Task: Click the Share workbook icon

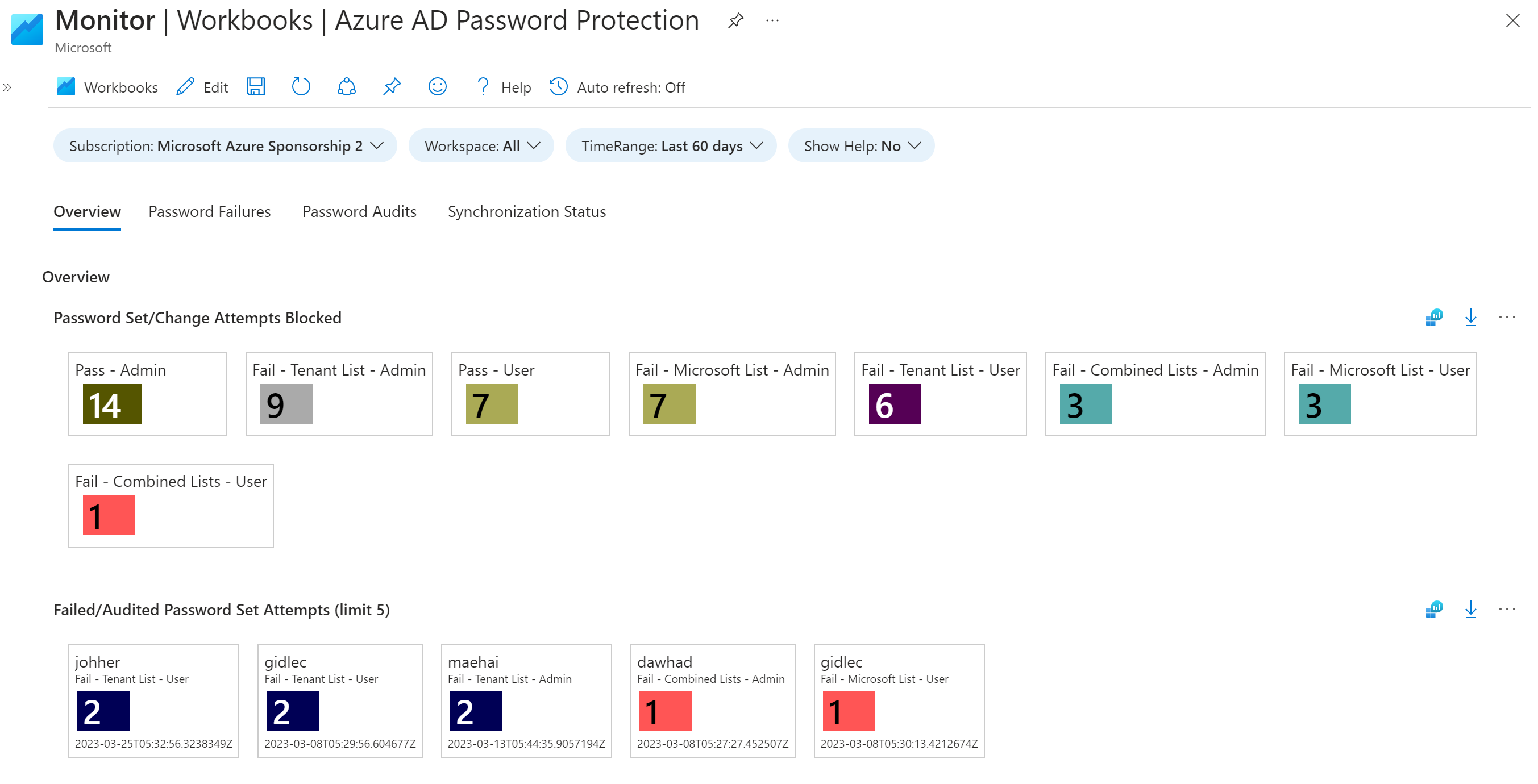Action: coord(346,87)
